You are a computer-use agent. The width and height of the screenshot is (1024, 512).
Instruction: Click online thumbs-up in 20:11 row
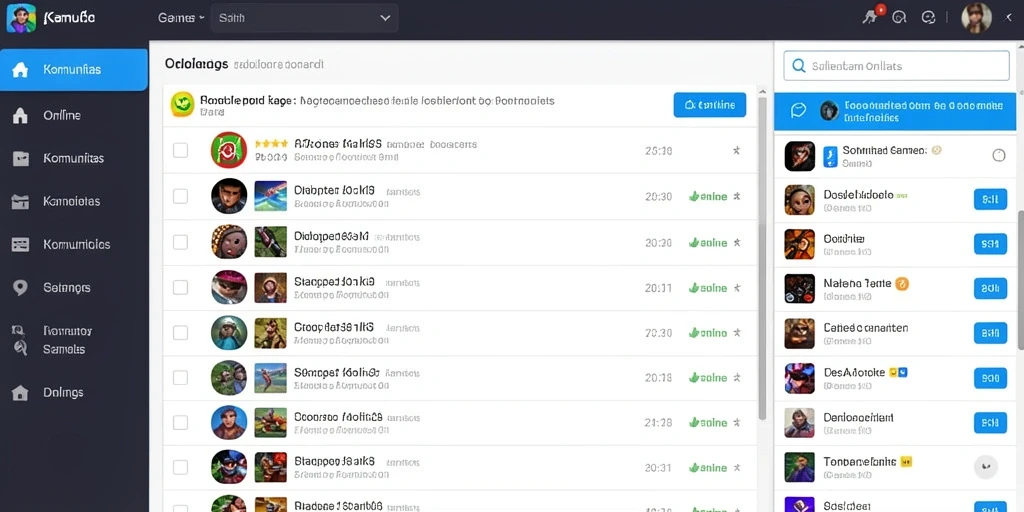[708, 287]
